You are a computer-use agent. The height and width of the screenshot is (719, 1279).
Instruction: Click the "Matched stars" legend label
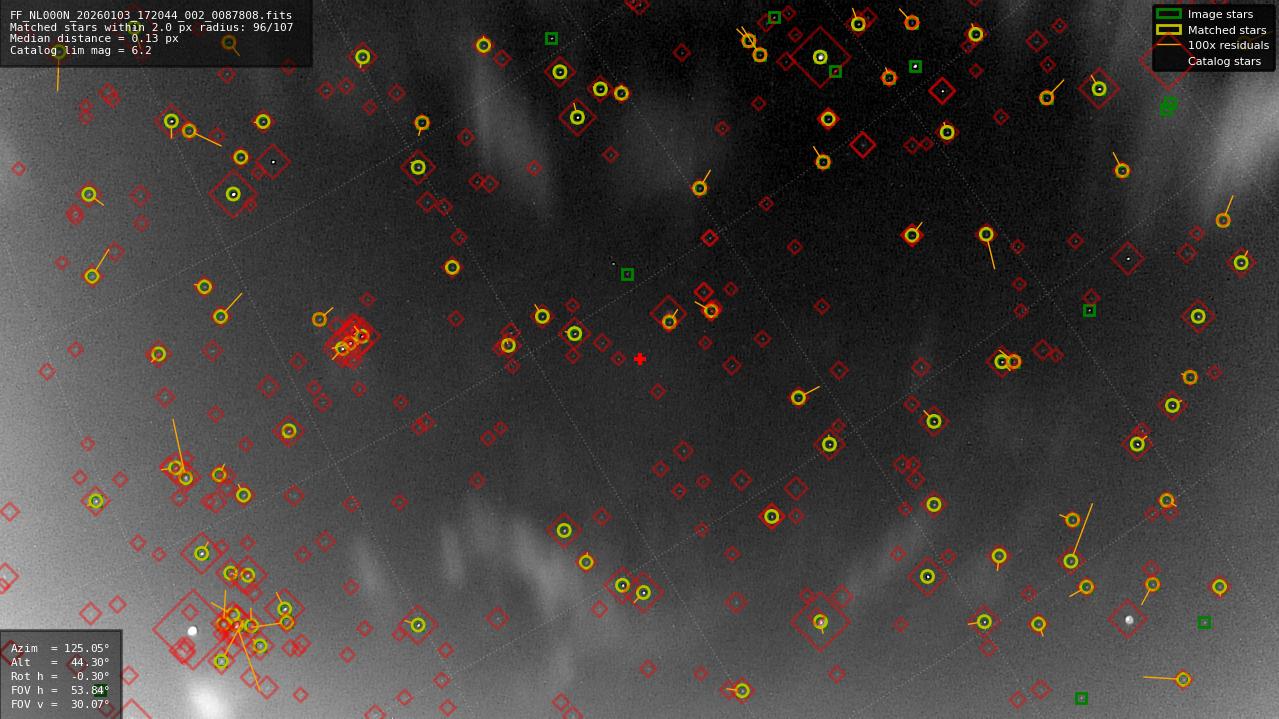point(1227,30)
